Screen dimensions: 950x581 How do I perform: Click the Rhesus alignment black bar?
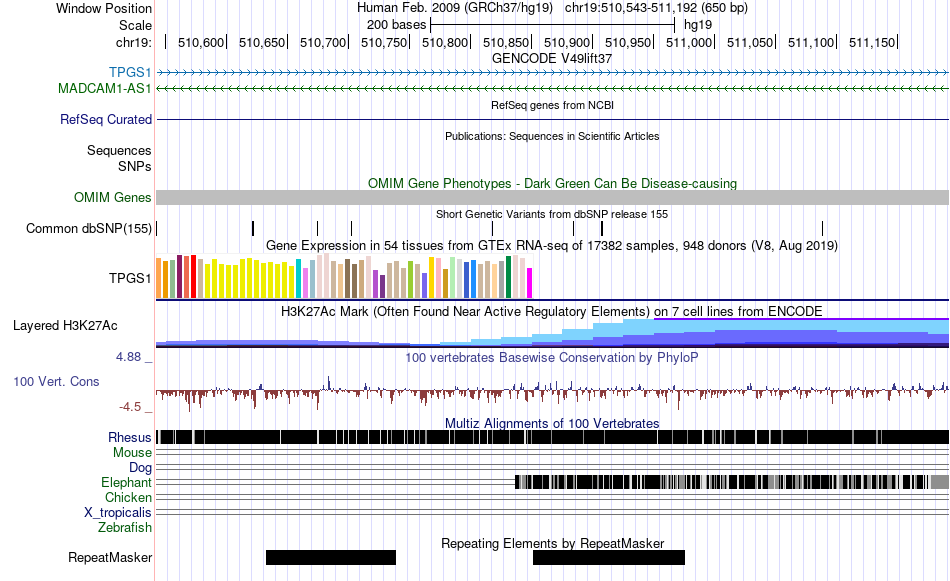coord(553,437)
